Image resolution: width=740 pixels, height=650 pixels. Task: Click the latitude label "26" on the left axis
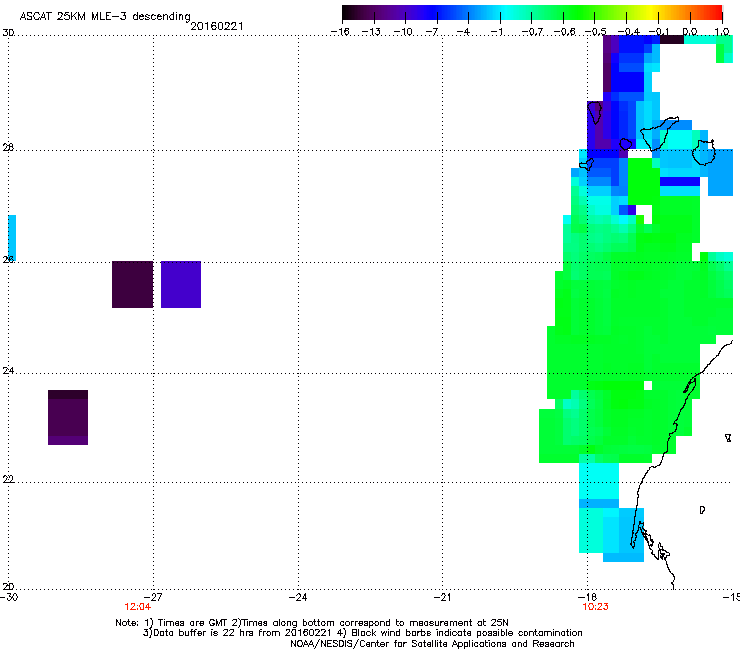point(8,259)
